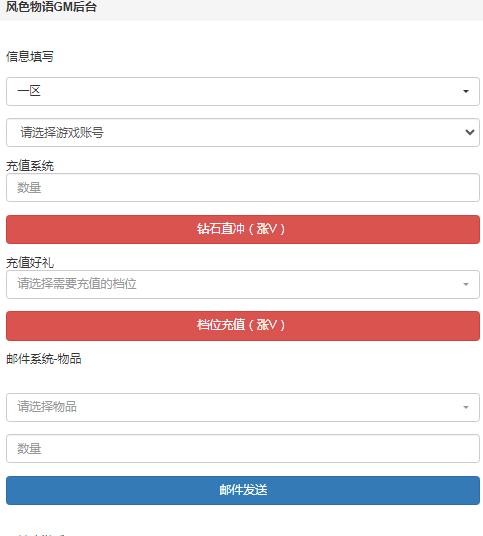483x536 pixels.
Task: Click the gray header bar beside the title
Action: (291, 9)
